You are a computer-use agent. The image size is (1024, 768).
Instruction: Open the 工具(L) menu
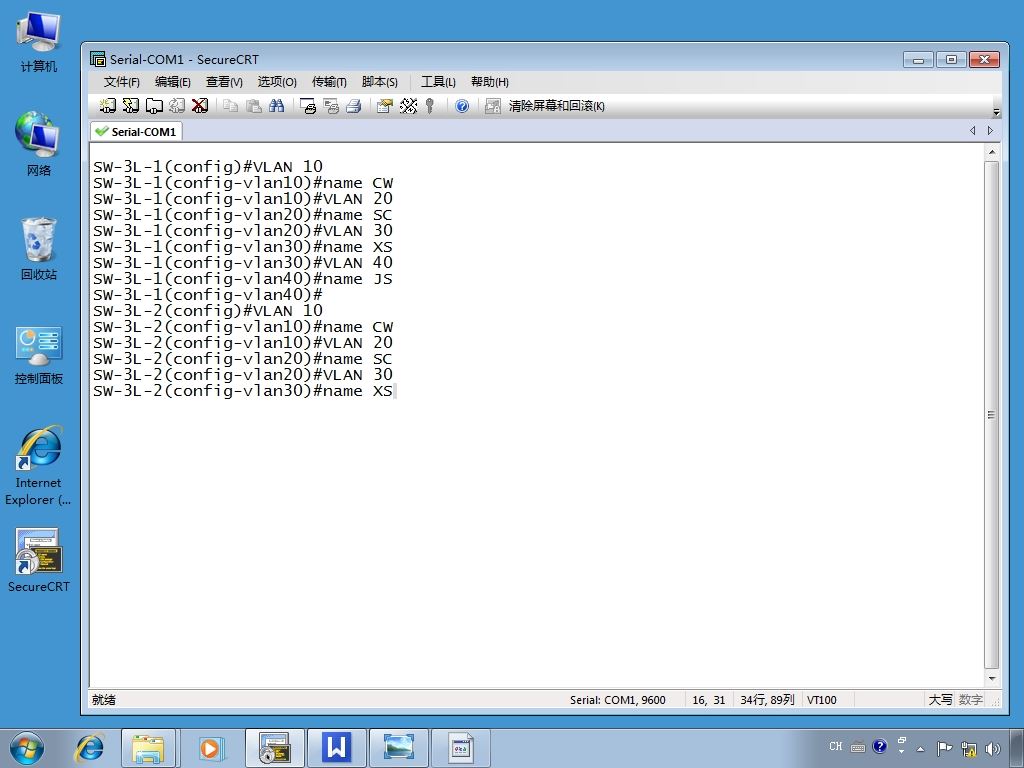tap(438, 82)
